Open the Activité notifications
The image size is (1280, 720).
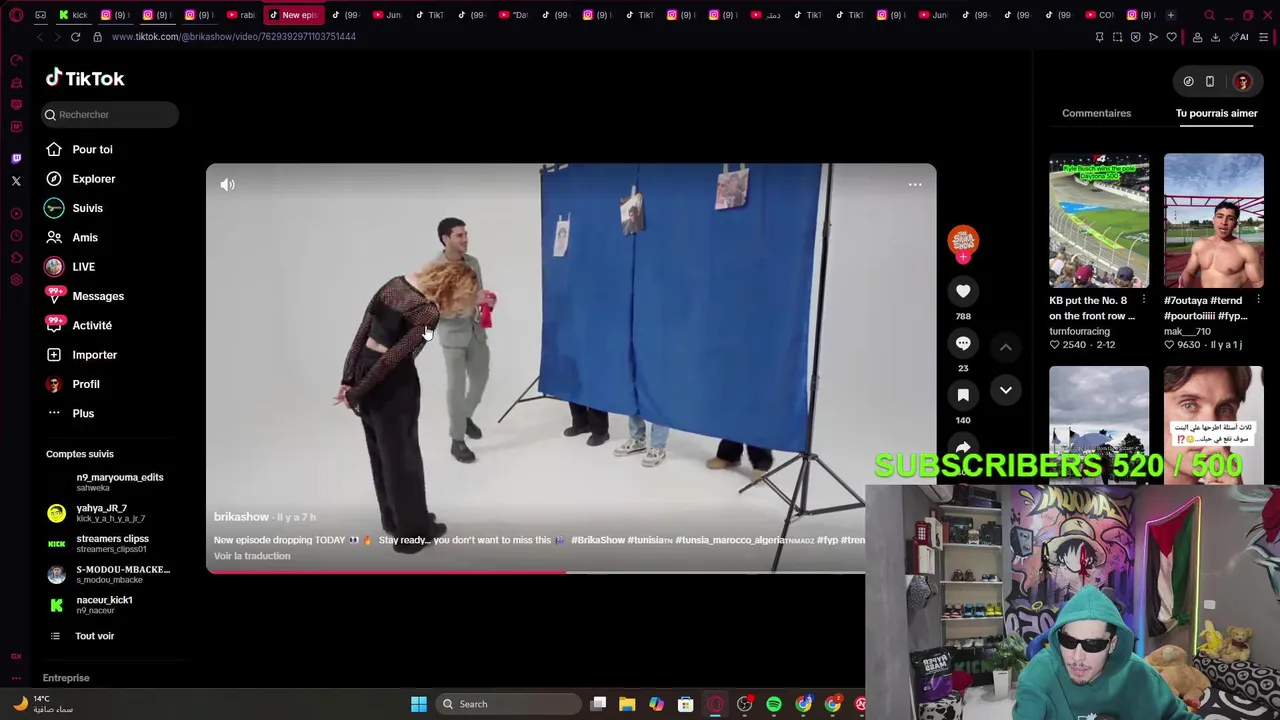pos(78,325)
